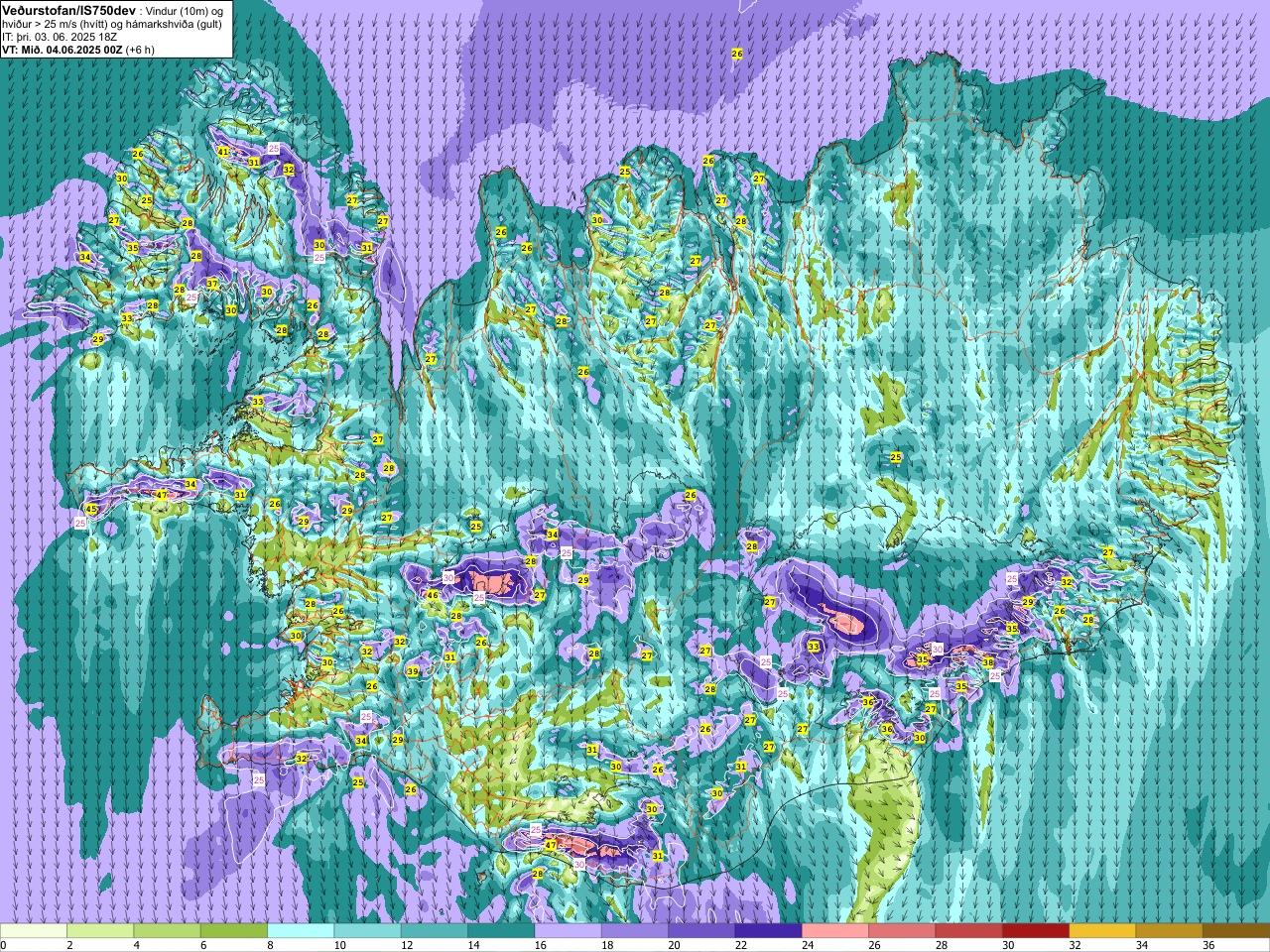
Task: Click the Veðurstofan/IS750dev title text
Action: point(68,9)
